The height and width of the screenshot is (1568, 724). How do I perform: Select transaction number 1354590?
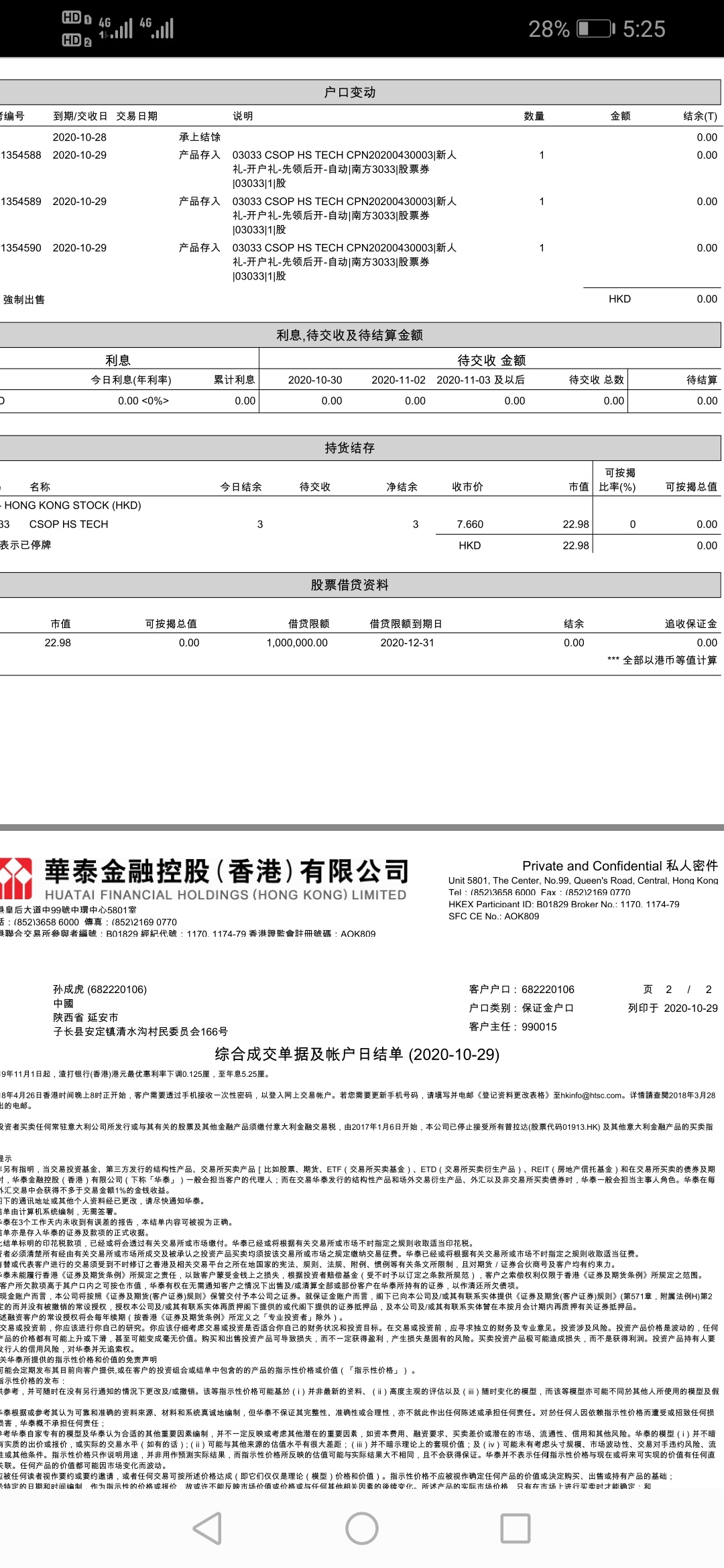(21, 248)
